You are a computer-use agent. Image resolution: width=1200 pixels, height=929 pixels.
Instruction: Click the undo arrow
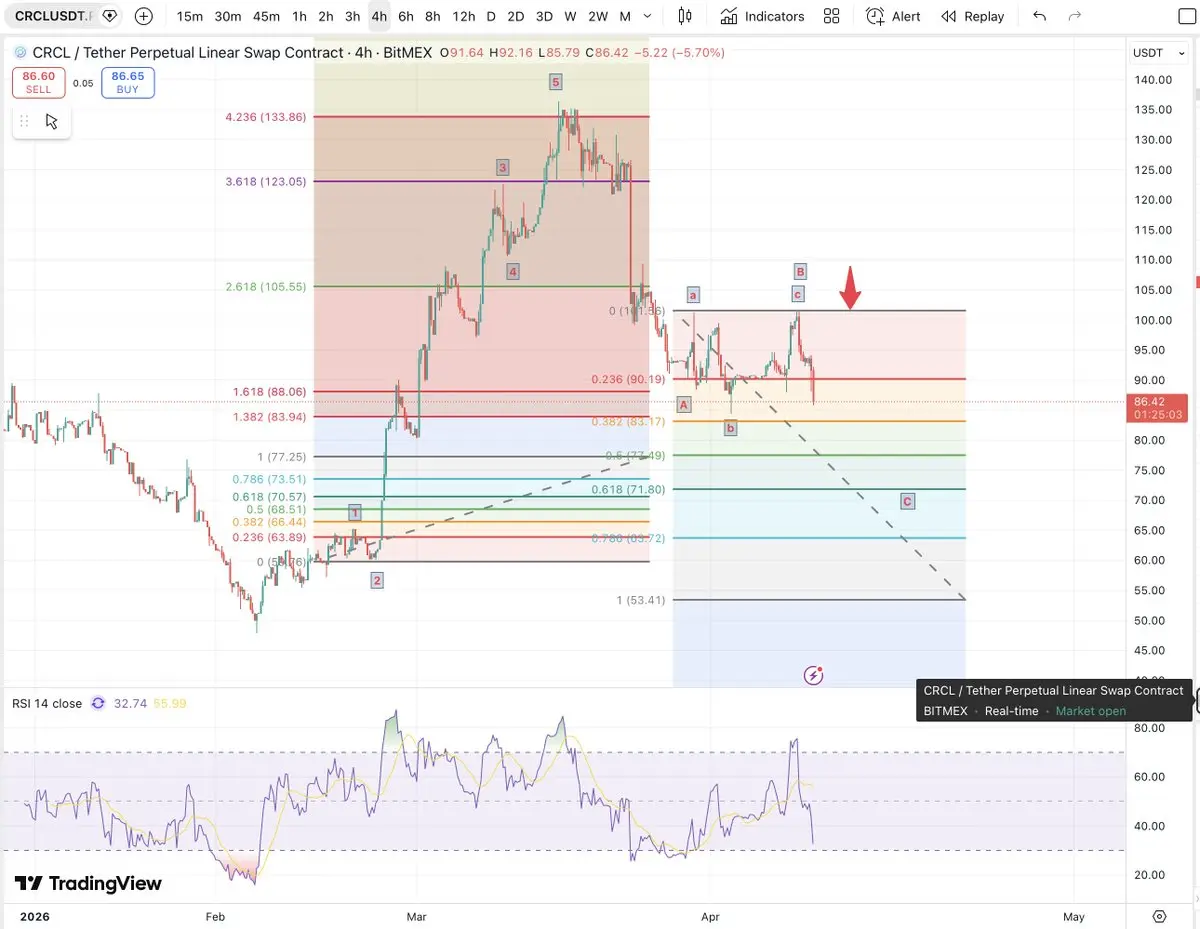coord(1040,16)
